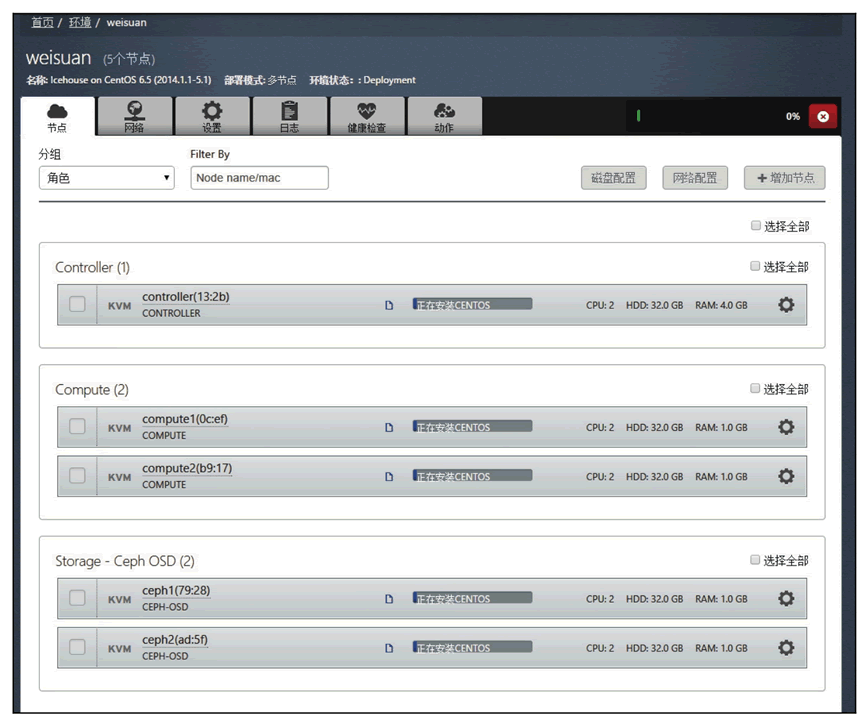Open the 动作 actions tab icon
This screenshot has width=866, height=723.
(444, 115)
